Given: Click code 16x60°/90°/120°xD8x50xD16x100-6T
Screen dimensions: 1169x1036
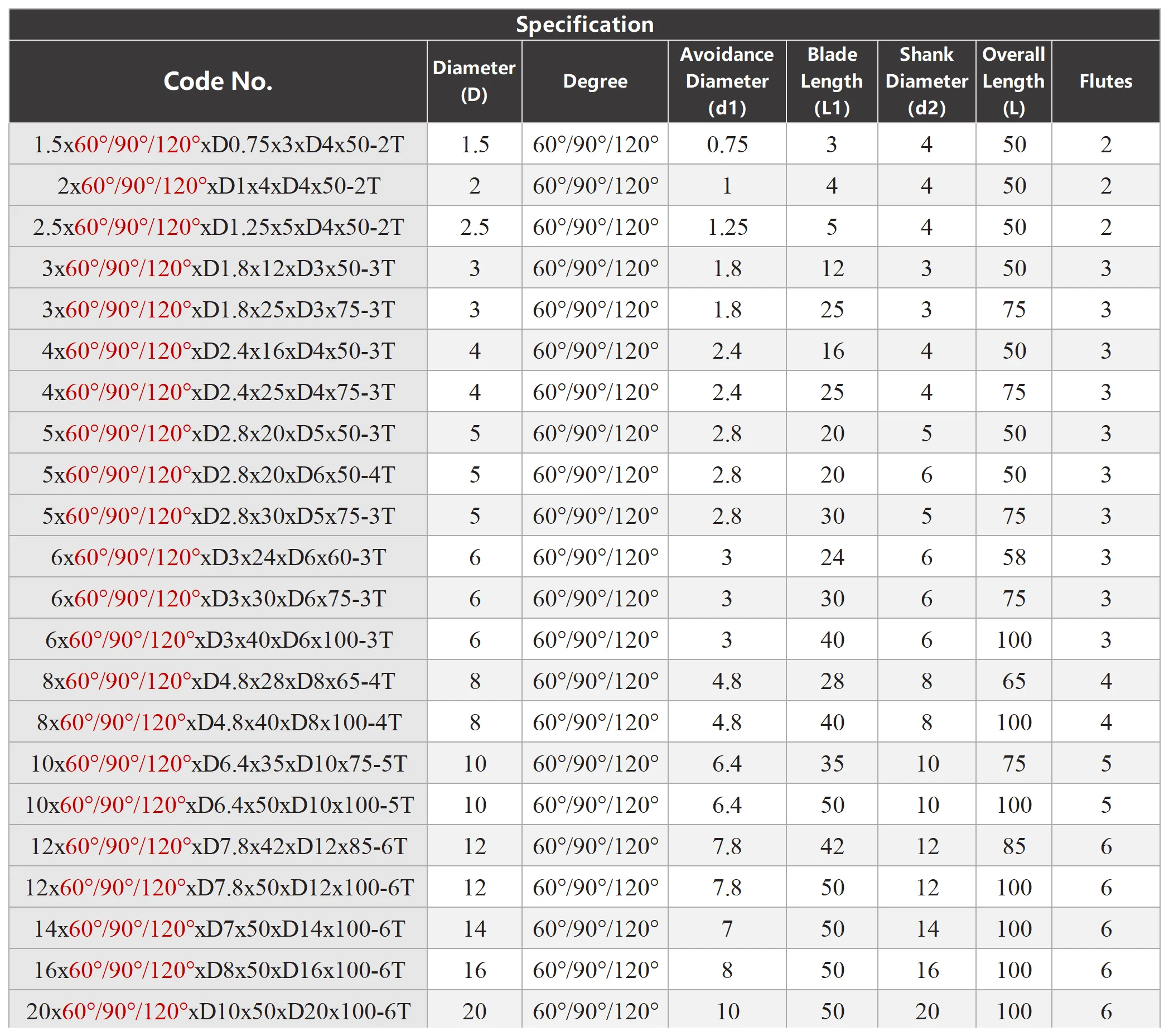Looking at the screenshot, I should click(x=219, y=970).
